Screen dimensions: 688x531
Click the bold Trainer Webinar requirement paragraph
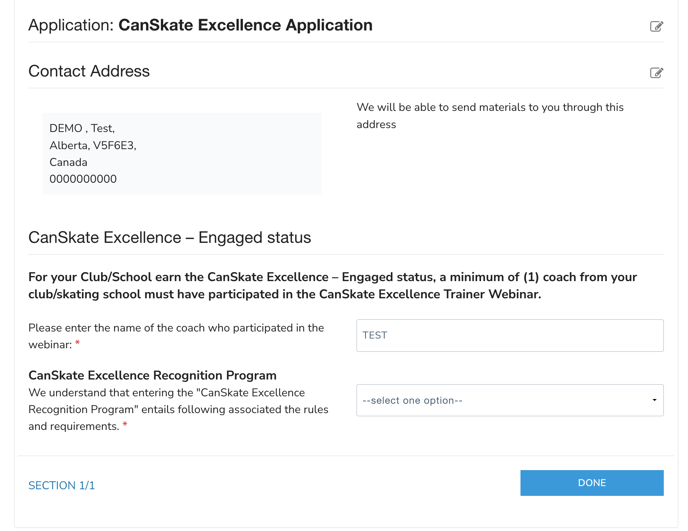[332, 286]
